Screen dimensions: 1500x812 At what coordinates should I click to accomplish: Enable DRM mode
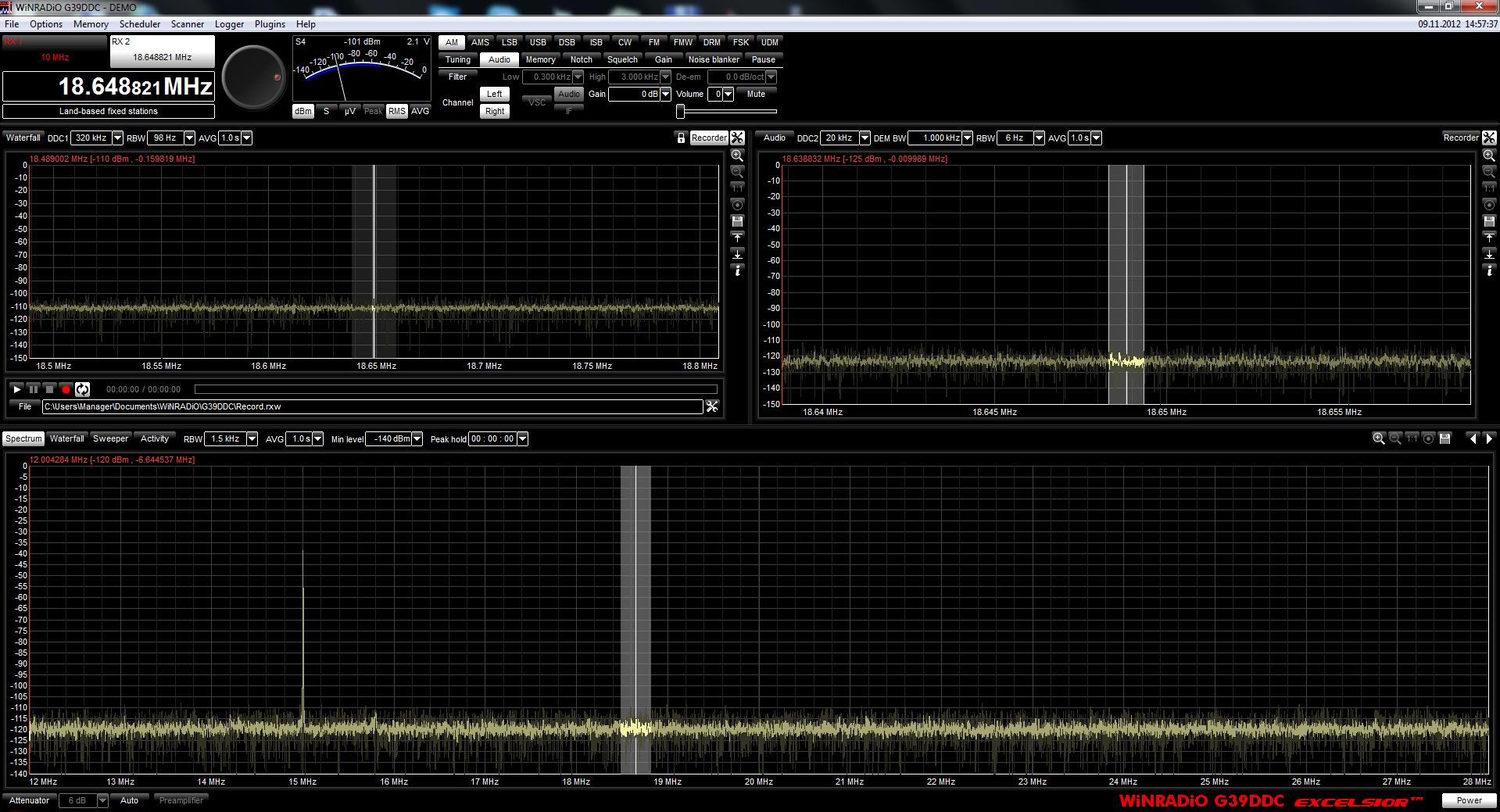pyautogui.click(x=711, y=42)
